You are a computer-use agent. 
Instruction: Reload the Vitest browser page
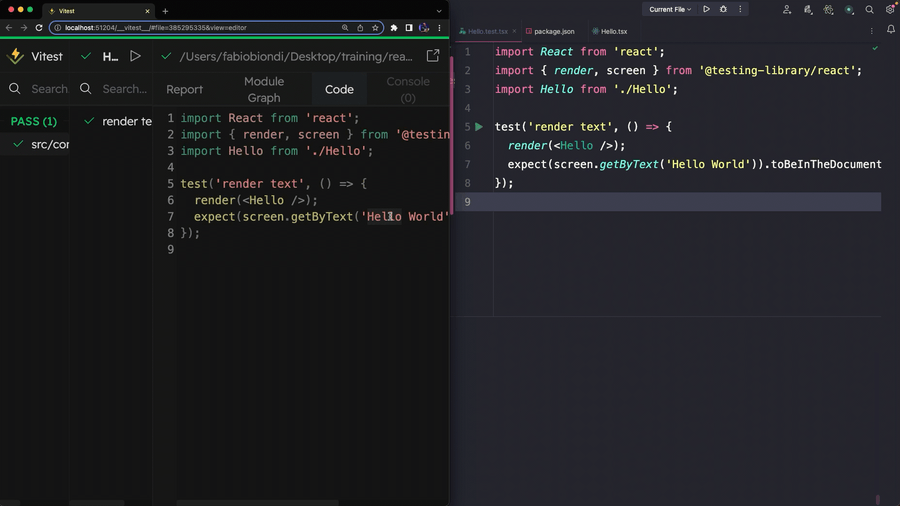click(x=38, y=28)
